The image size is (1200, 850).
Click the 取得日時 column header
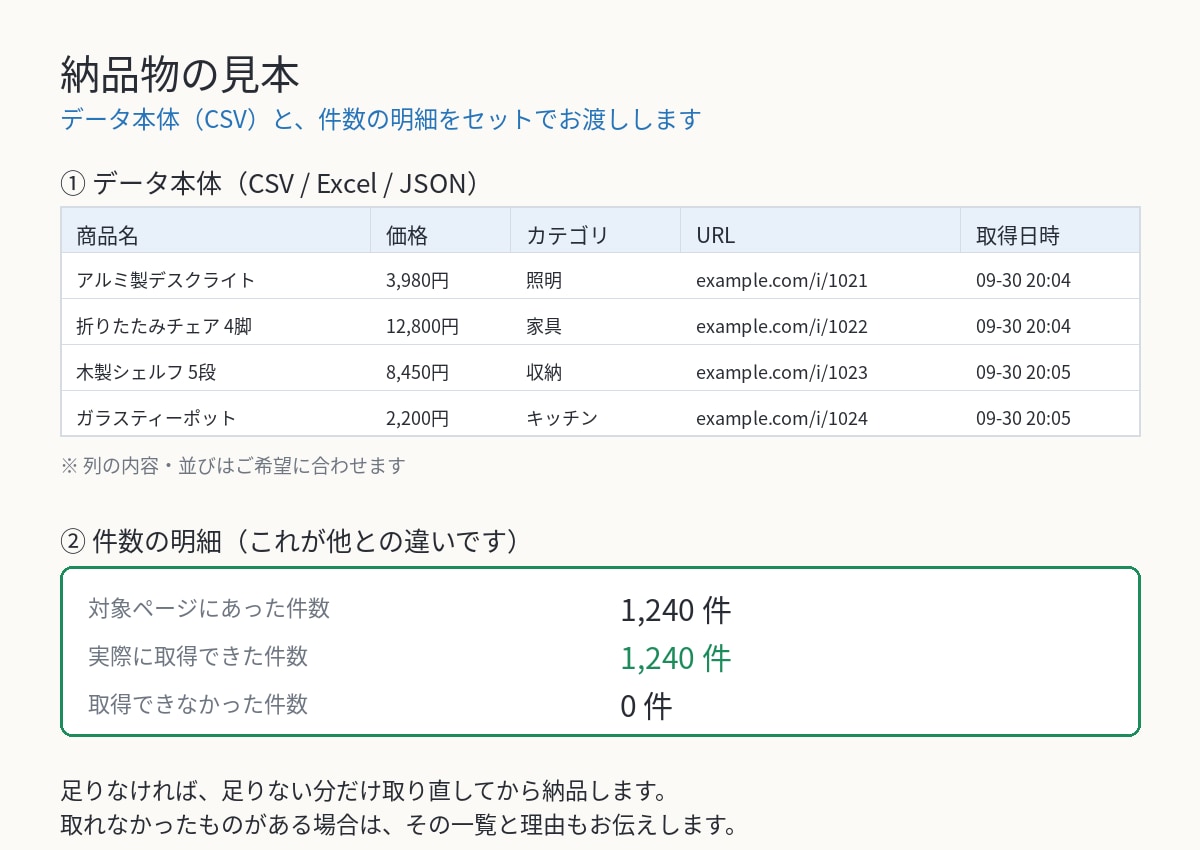pyautogui.click(x=1017, y=236)
